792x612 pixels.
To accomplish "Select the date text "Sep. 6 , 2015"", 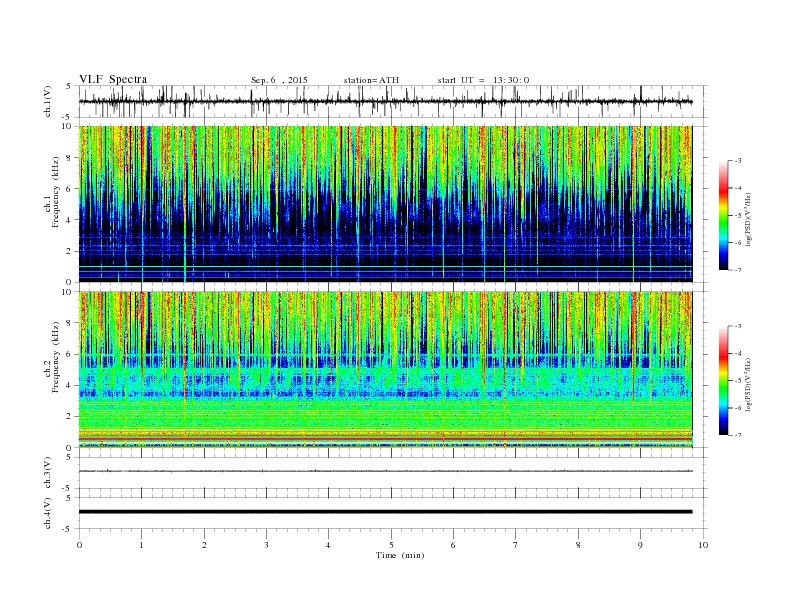I will pyautogui.click(x=279, y=80).
